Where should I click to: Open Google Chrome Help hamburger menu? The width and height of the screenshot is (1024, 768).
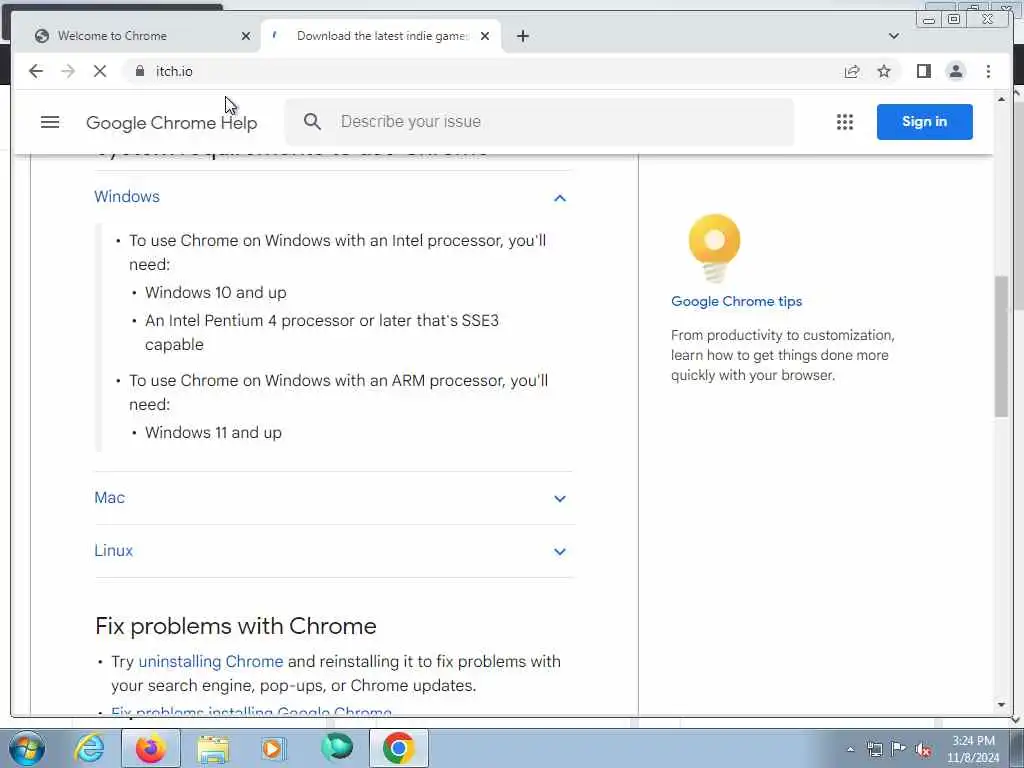pyautogui.click(x=50, y=122)
